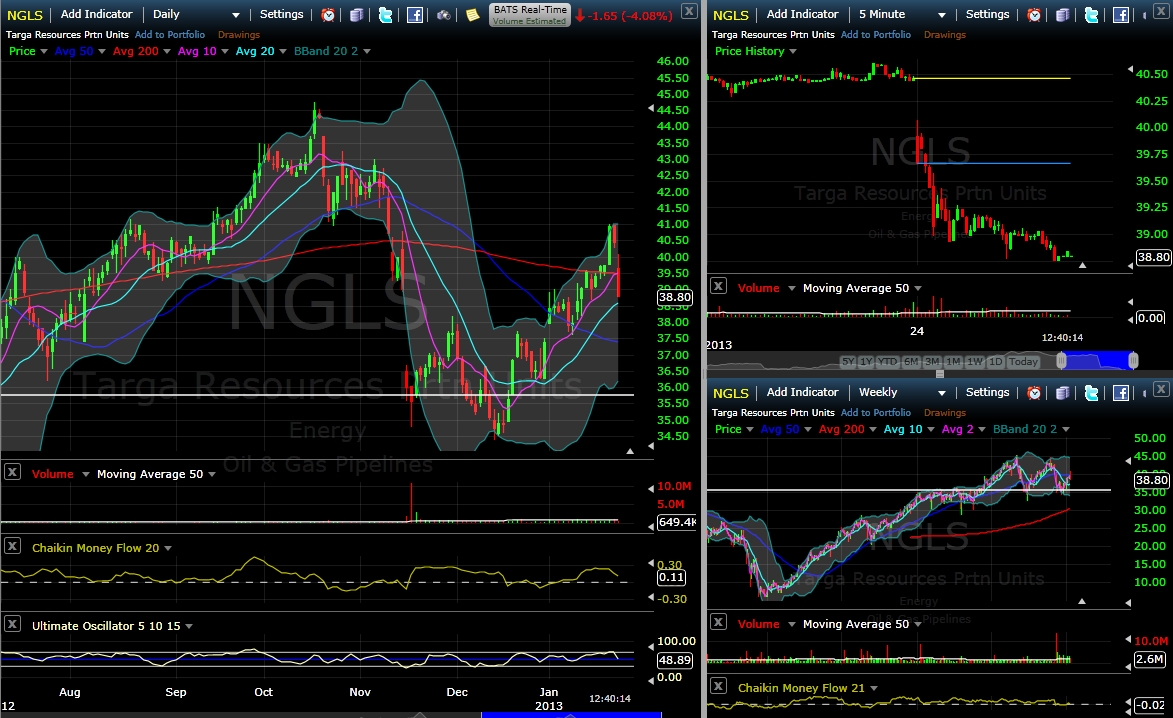
Task: Click Facebook icon on Weekly chart
Action: click(x=1121, y=393)
